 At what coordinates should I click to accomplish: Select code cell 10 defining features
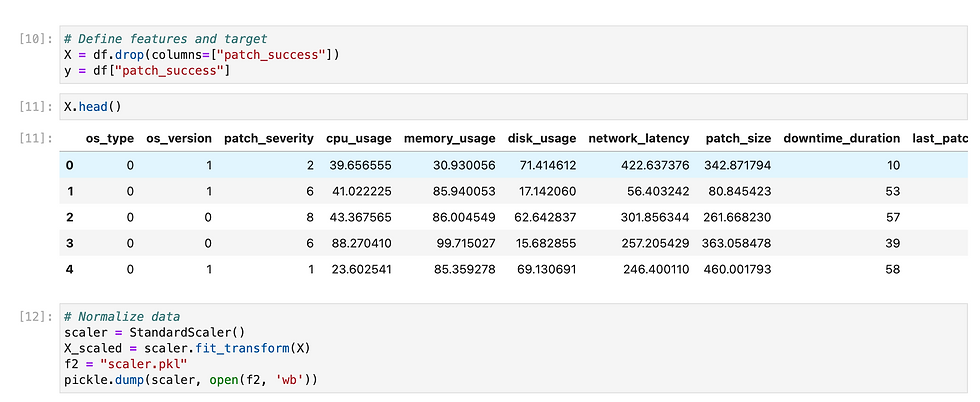click(513, 55)
